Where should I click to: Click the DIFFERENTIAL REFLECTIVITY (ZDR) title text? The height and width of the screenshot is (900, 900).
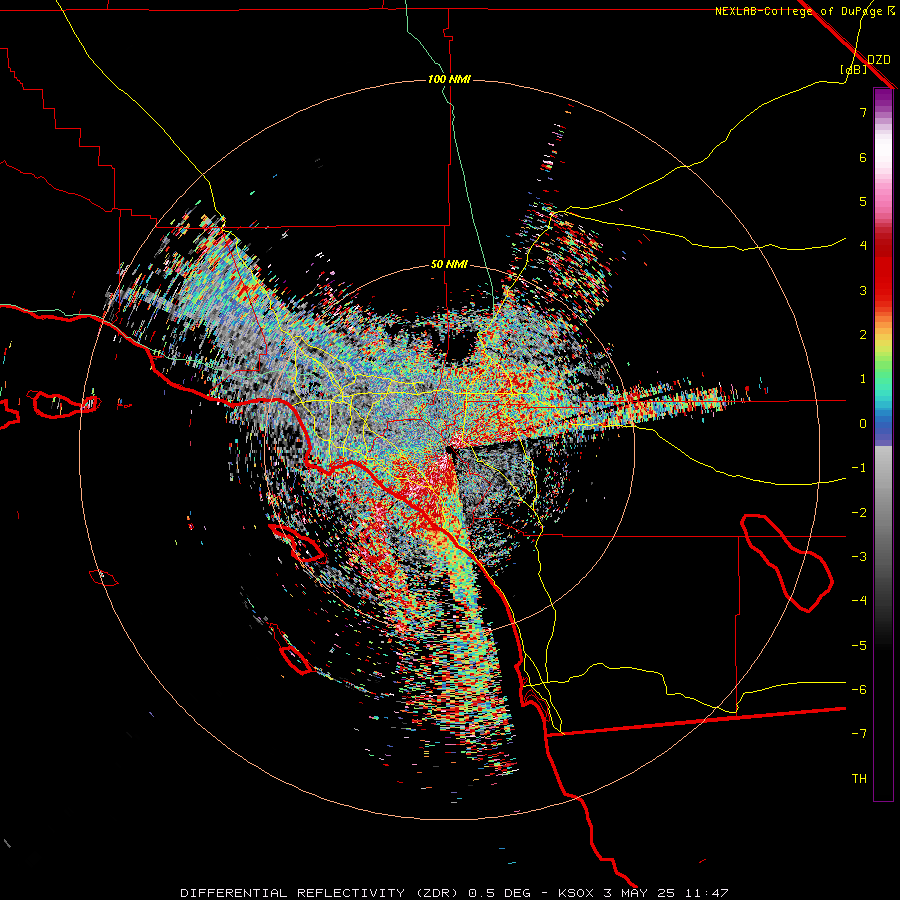[321, 893]
